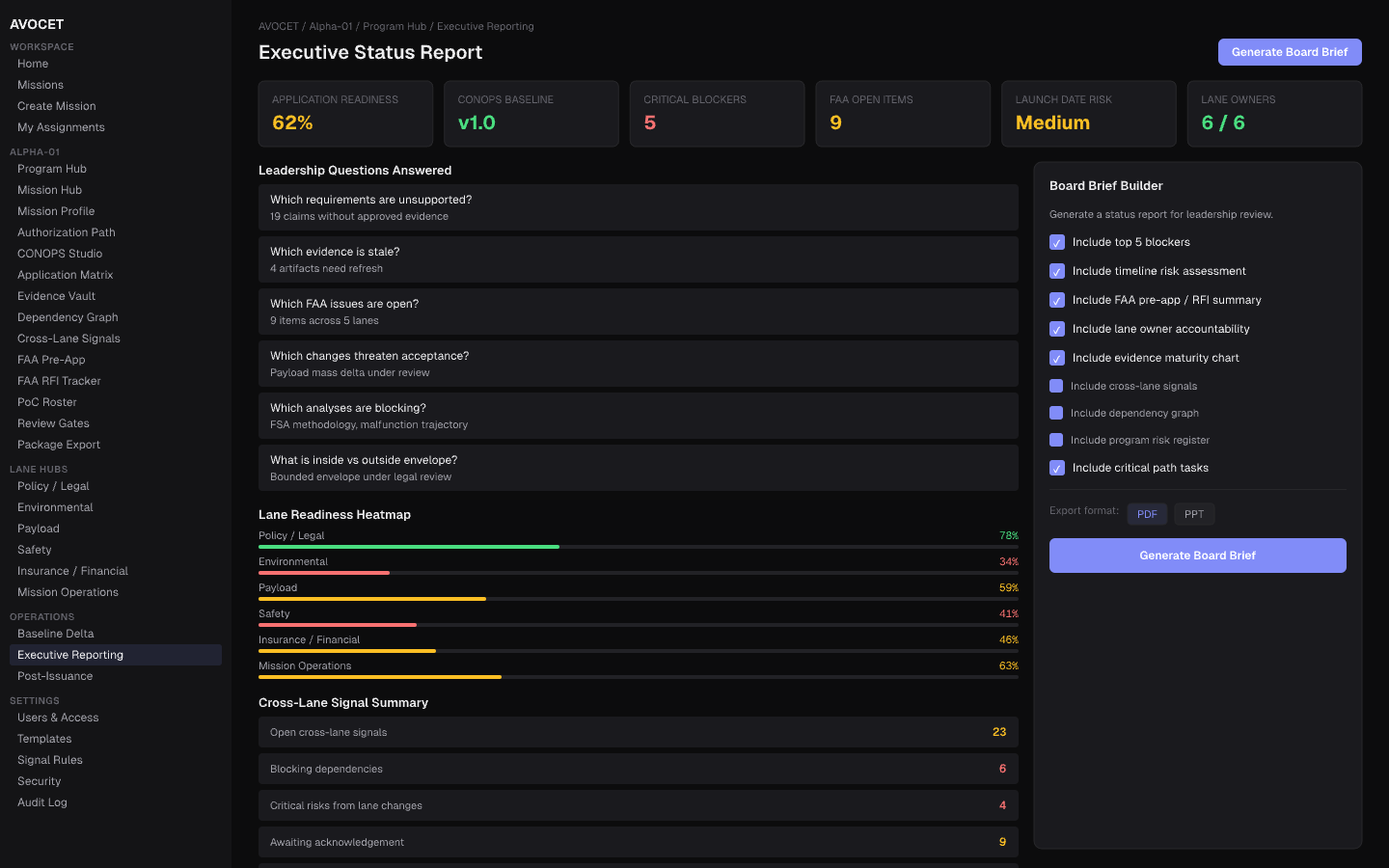Navigate to Authorization Path
The width and height of the screenshot is (1389, 868).
(116, 232)
